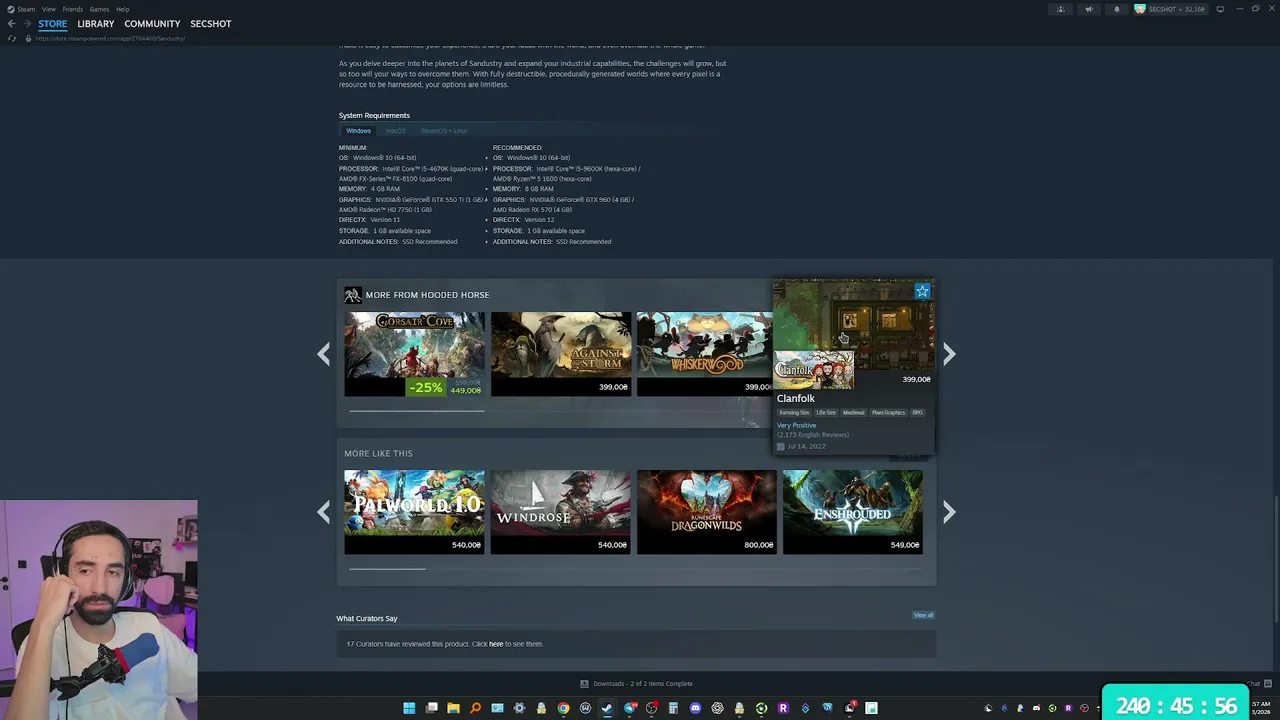1280x720 pixels.
Task: Open File Explorer from the taskbar
Action: point(453,708)
